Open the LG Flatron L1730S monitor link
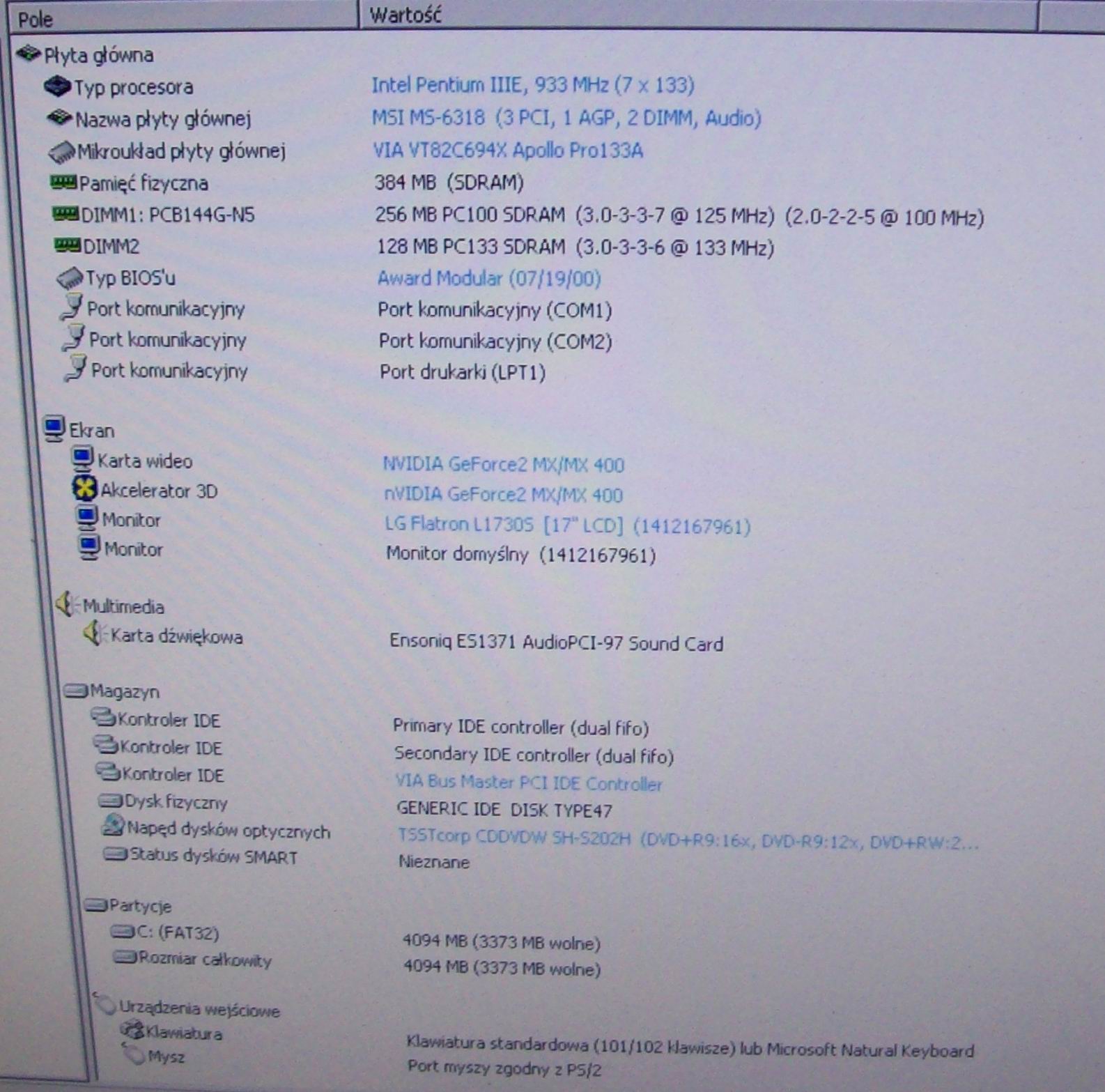This screenshot has width=1105, height=1092. point(568,525)
